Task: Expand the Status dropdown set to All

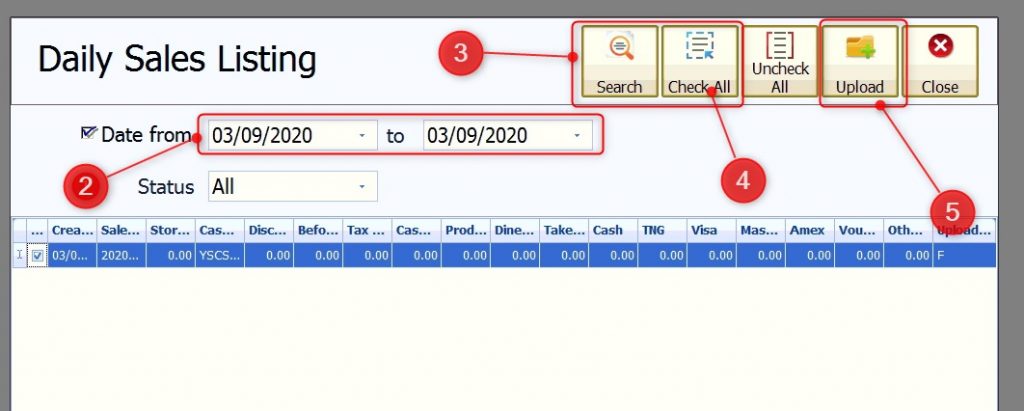Action: 361,187
